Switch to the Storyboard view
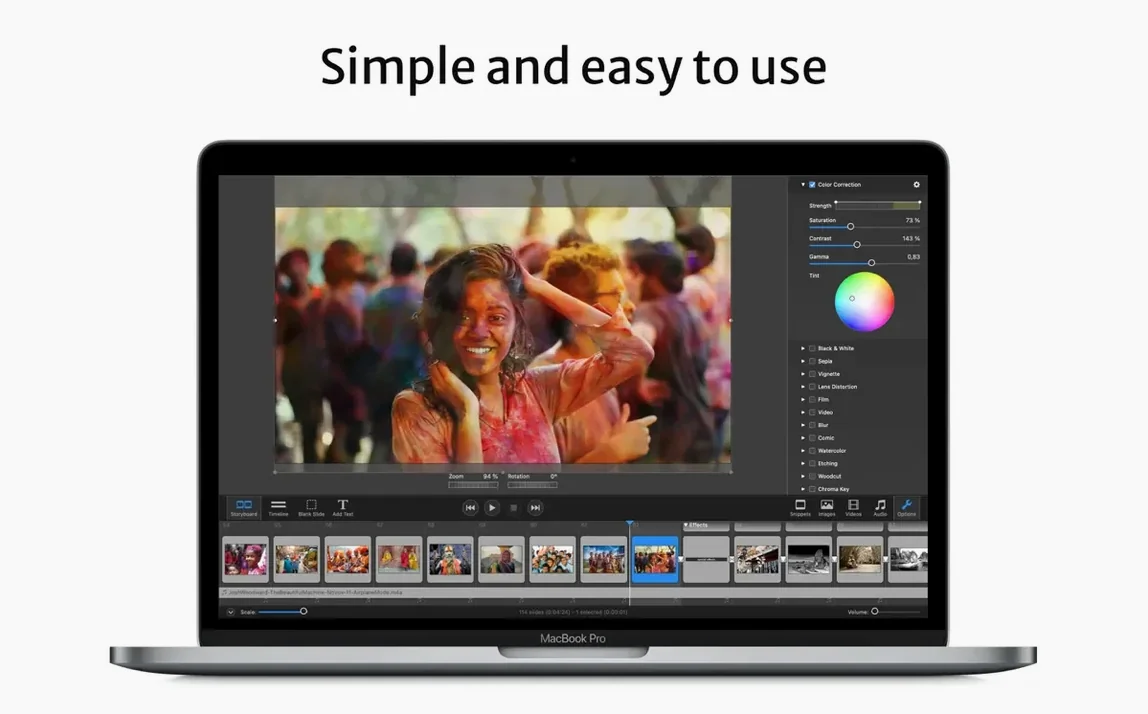This screenshot has width=1148, height=714. pyautogui.click(x=244, y=507)
